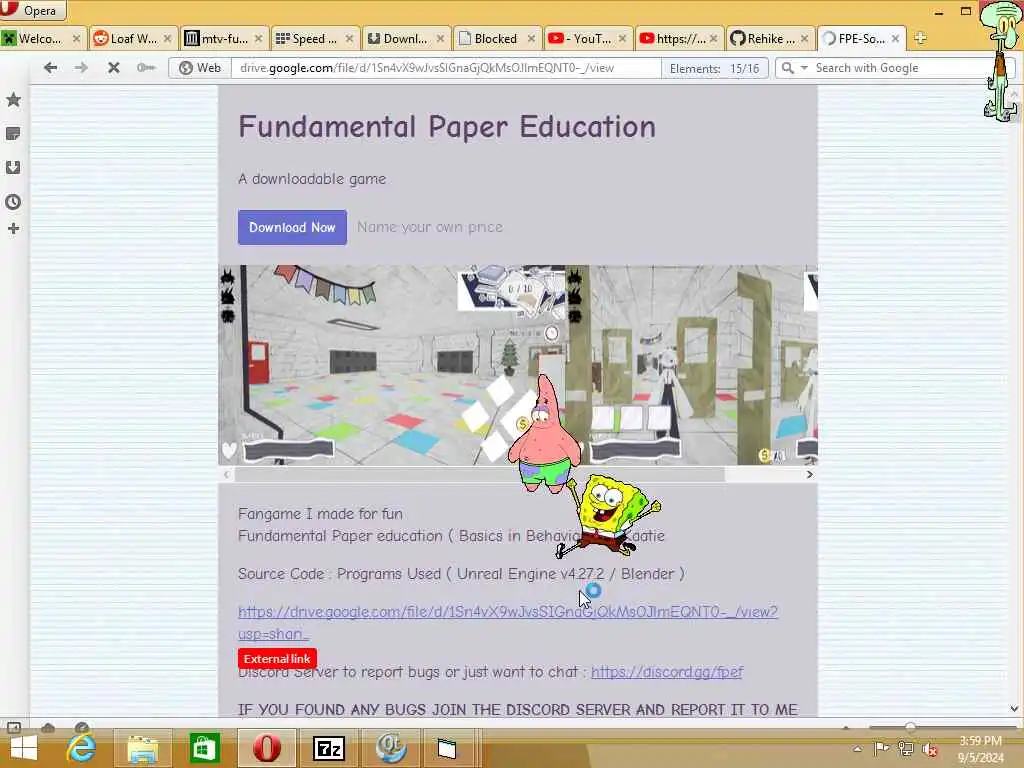The width and height of the screenshot is (1024, 768).
Task: Switch to the Rehike GitHub tab
Action: tap(769, 39)
